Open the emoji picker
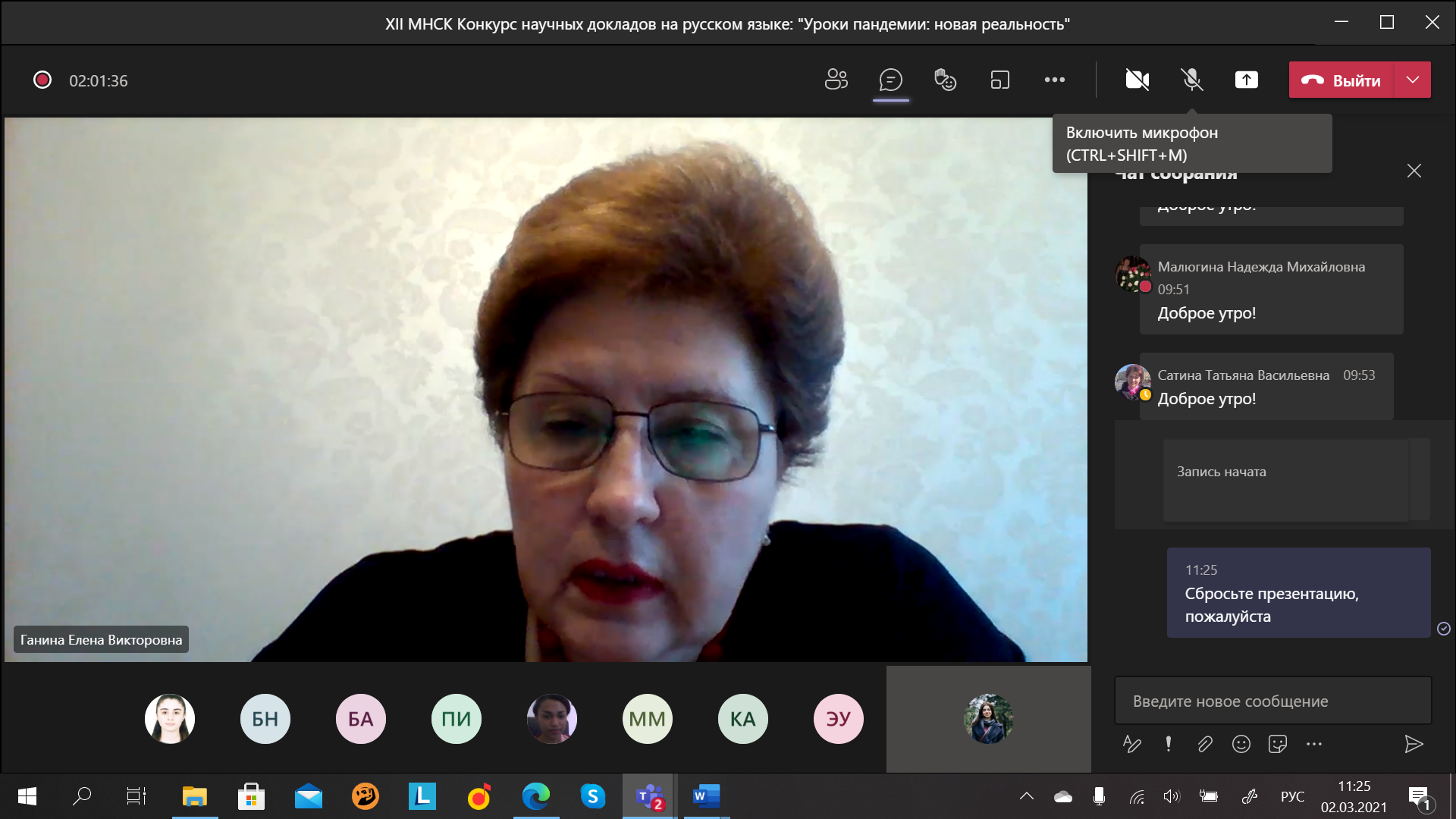Image resolution: width=1456 pixels, height=819 pixels. [x=1241, y=744]
